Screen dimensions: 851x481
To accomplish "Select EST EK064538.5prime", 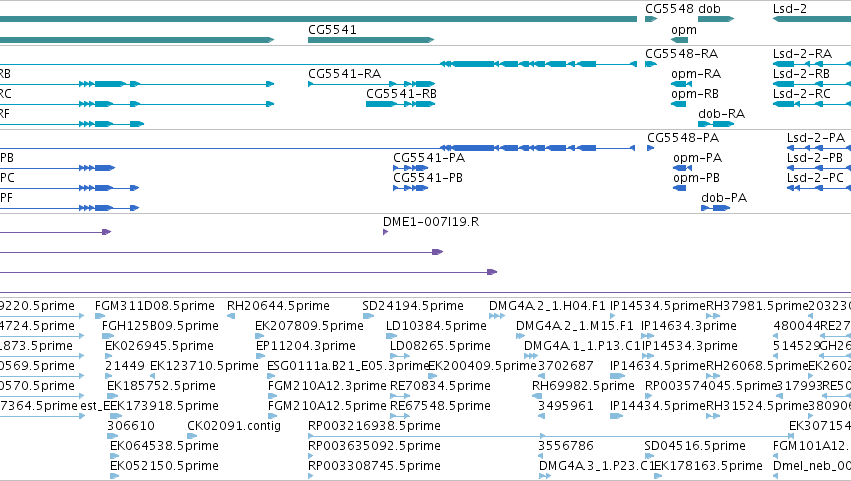I will coord(164,447).
